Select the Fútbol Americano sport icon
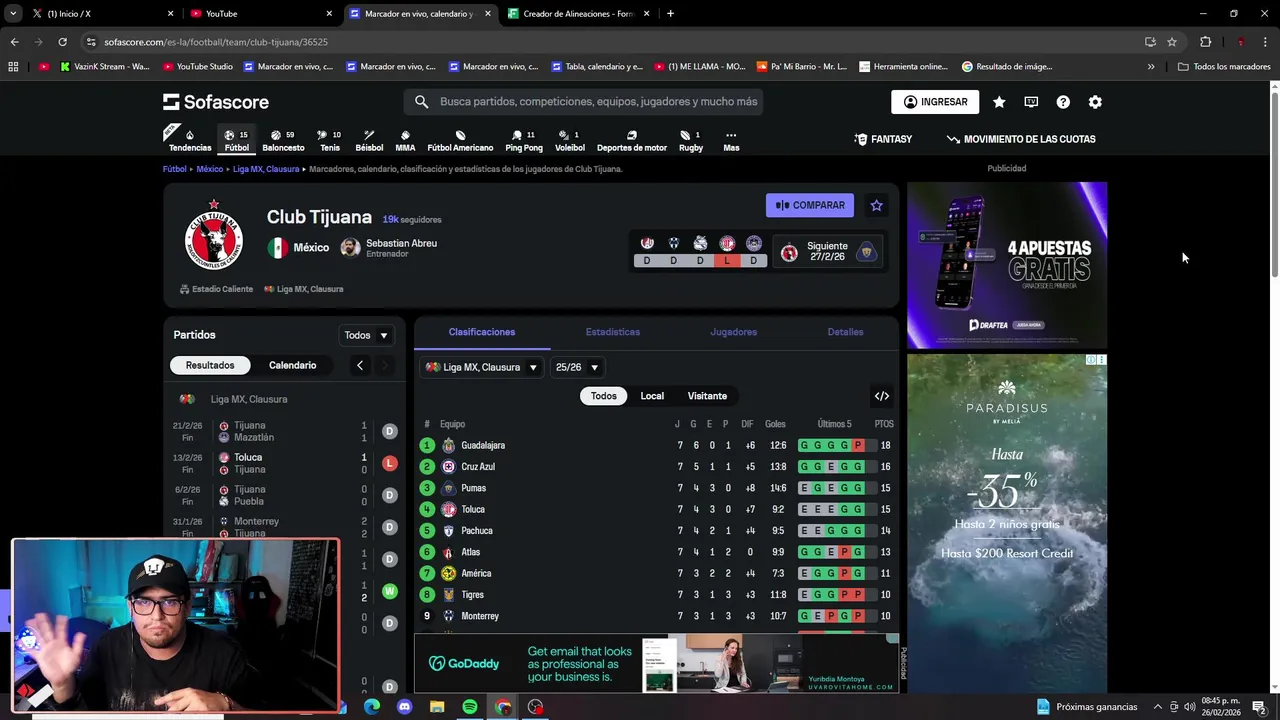This screenshot has width=1280, height=720. click(x=460, y=140)
